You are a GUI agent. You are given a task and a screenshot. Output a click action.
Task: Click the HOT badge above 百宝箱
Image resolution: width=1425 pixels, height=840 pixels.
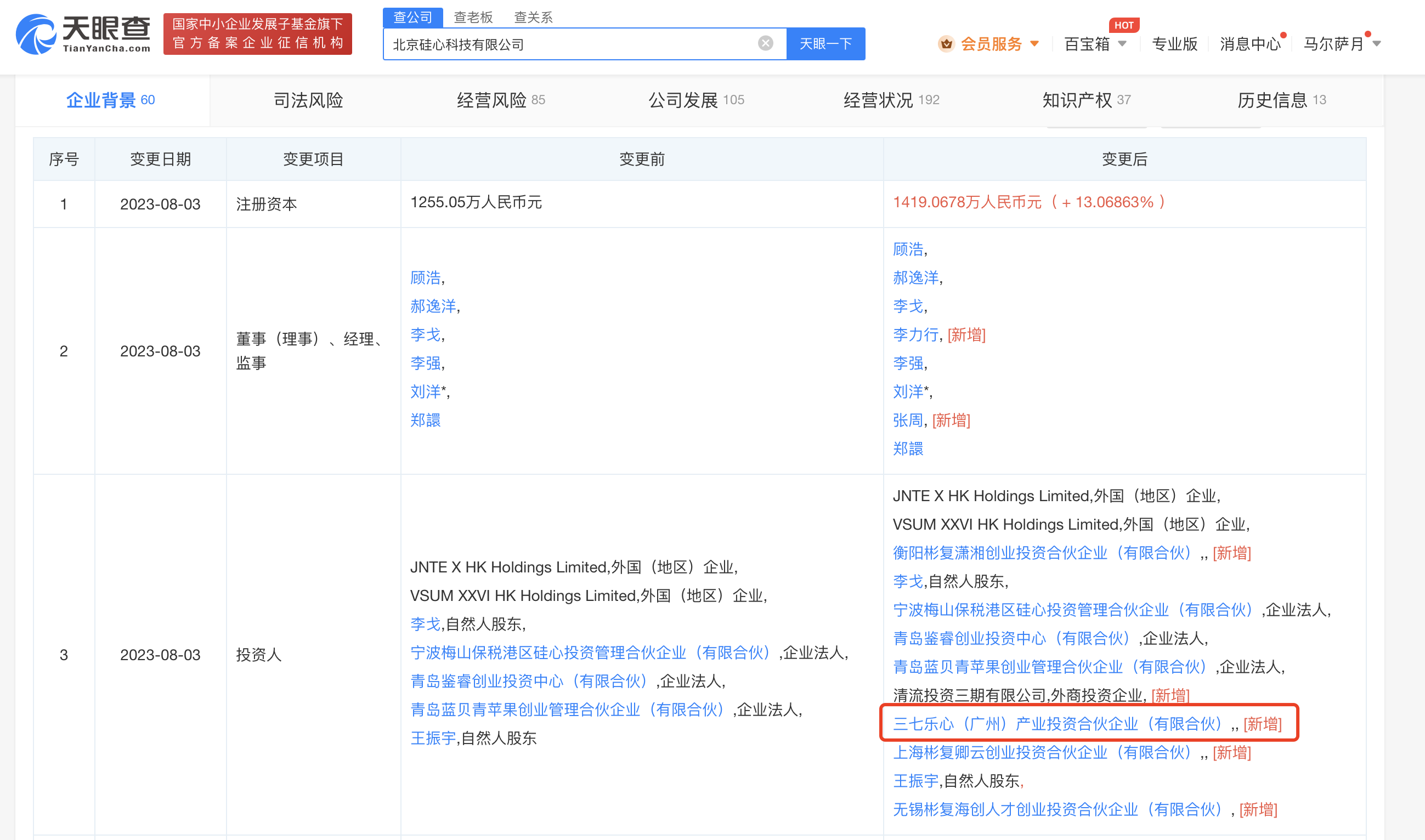pos(1124,25)
